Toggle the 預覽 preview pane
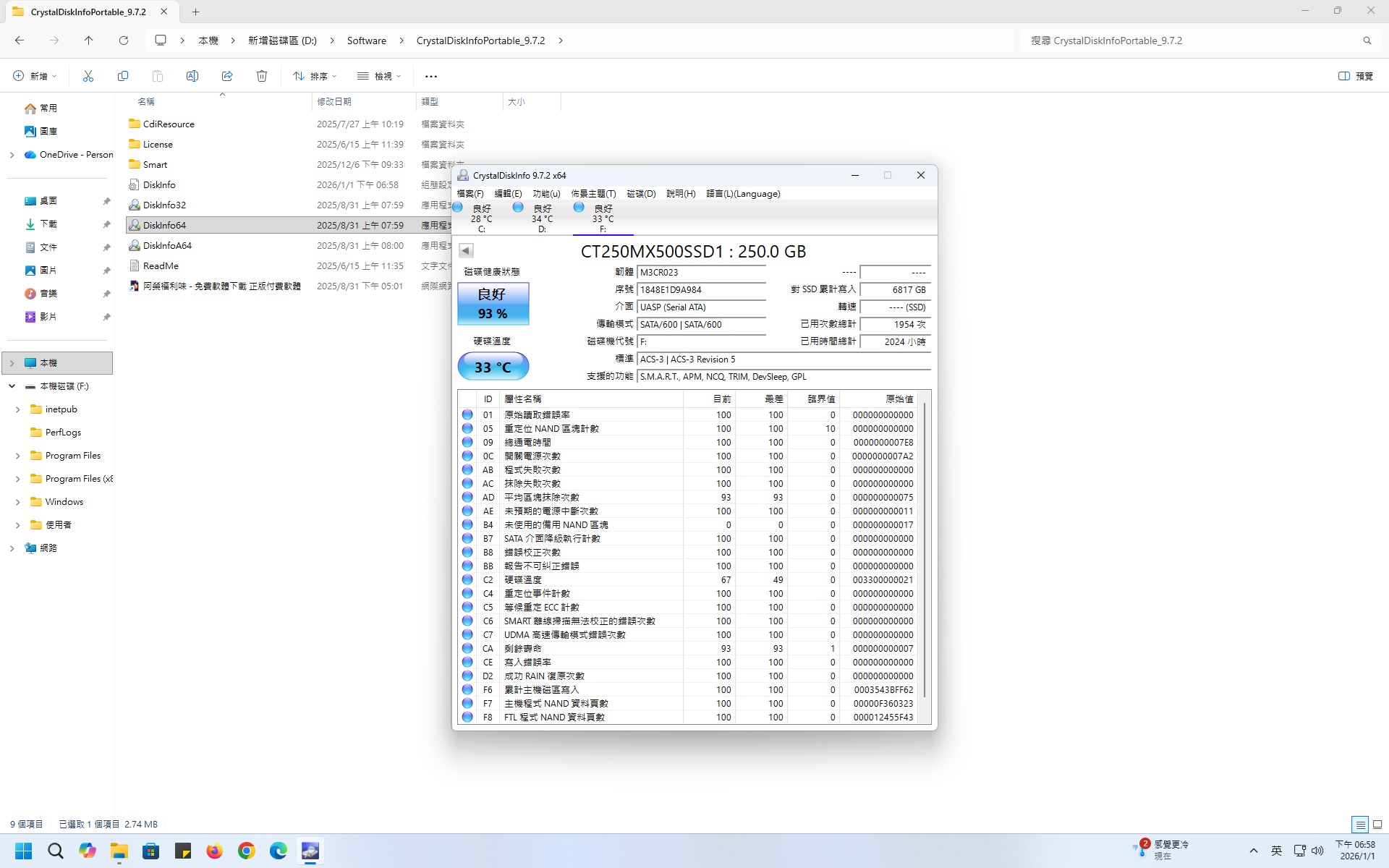Screen dimensions: 1389x868 point(1356,76)
